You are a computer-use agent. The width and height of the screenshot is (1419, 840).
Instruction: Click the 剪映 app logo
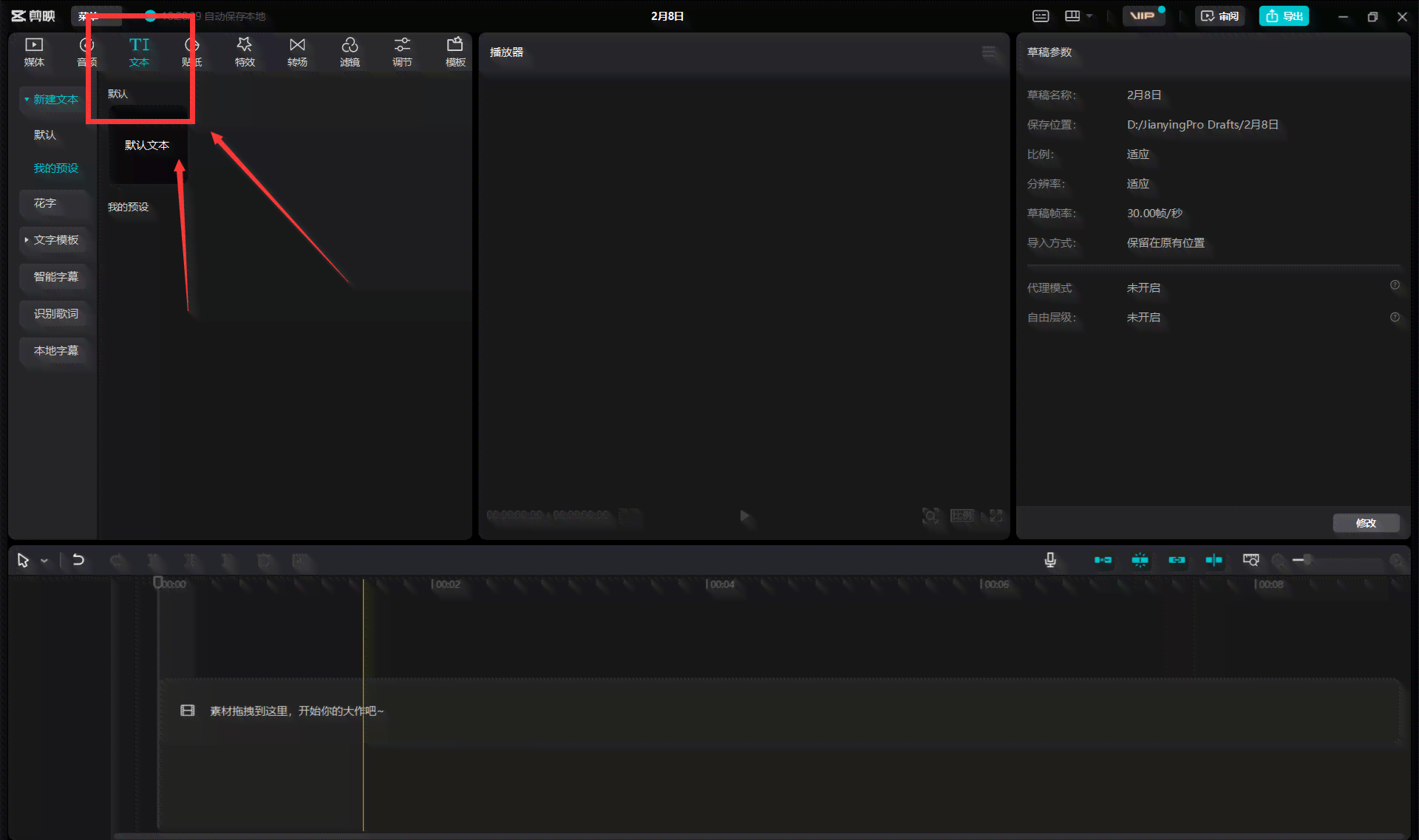(x=33, y=16)
